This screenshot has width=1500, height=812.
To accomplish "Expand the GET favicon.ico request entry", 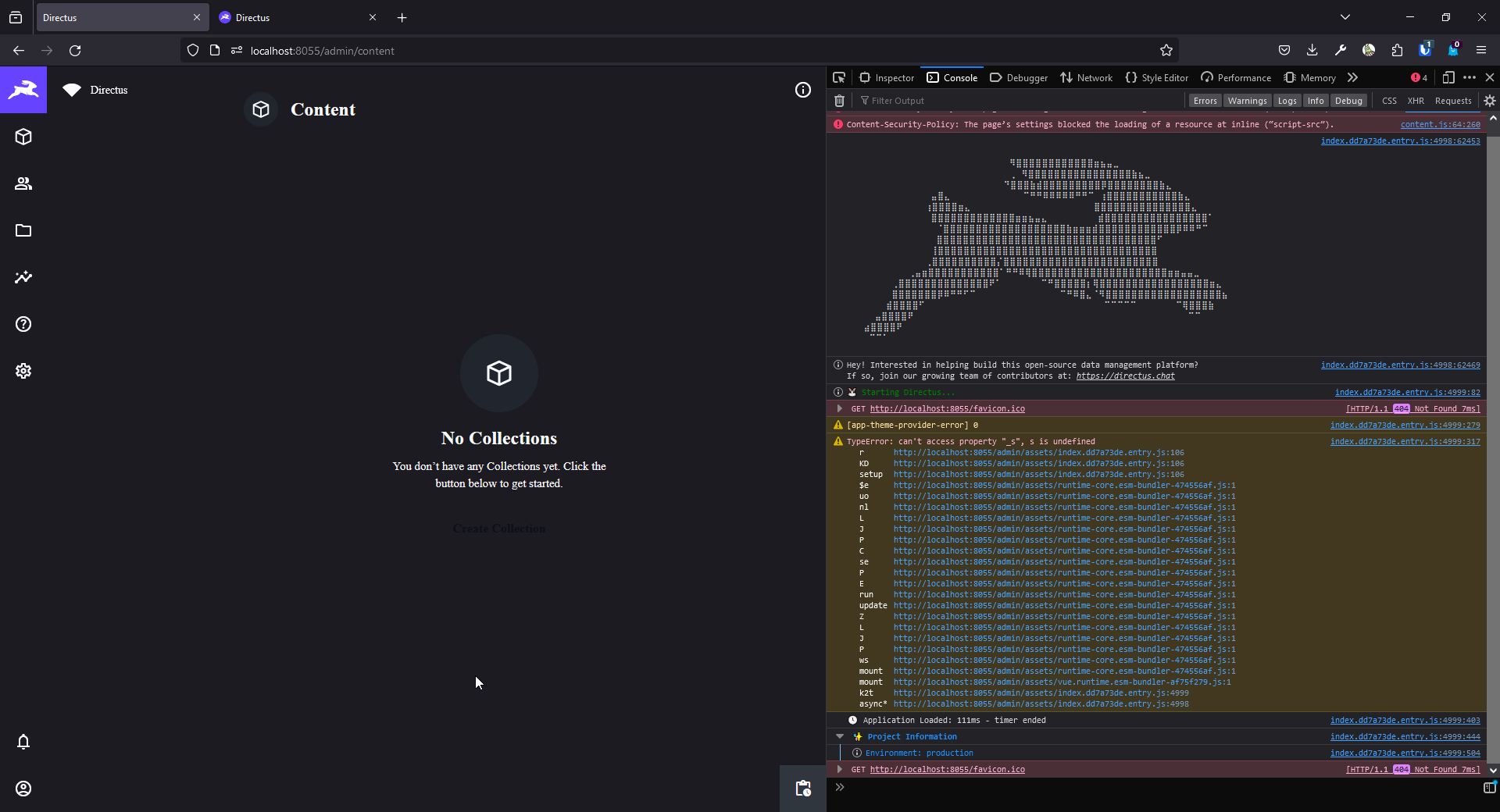I will 839,408.
